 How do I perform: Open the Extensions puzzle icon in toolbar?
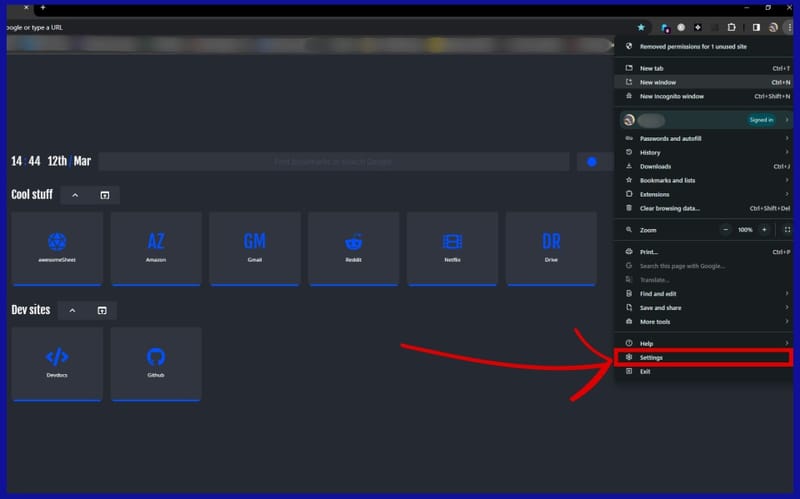click(x=732, y=27)
